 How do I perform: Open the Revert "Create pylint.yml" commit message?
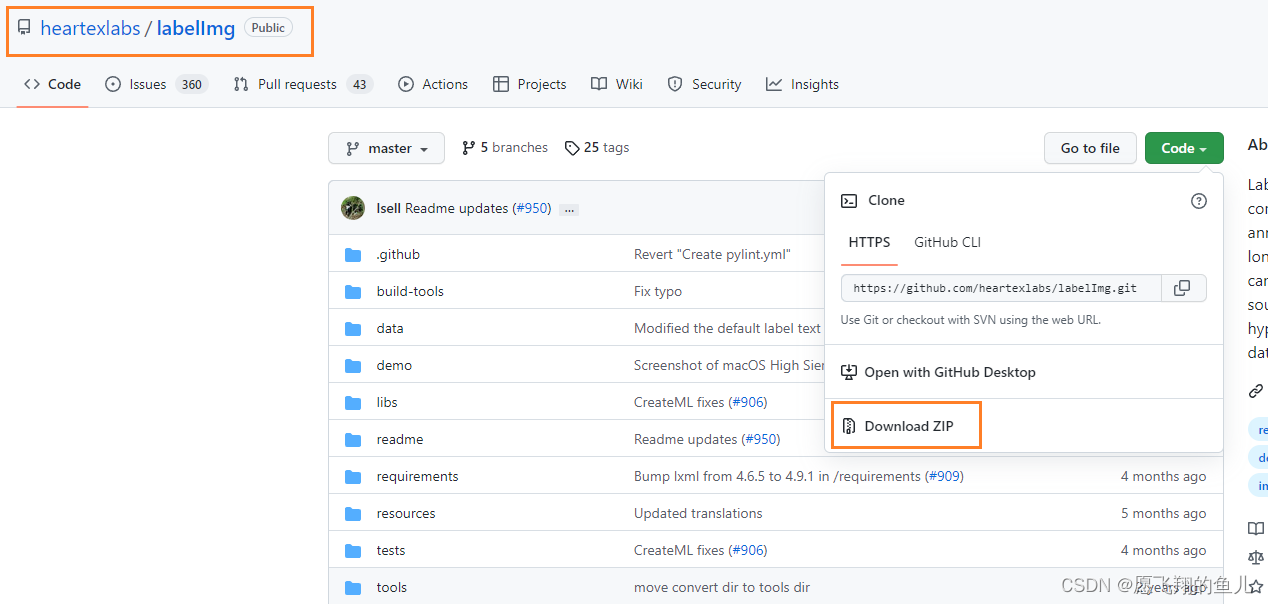click(x=712, y=254)
